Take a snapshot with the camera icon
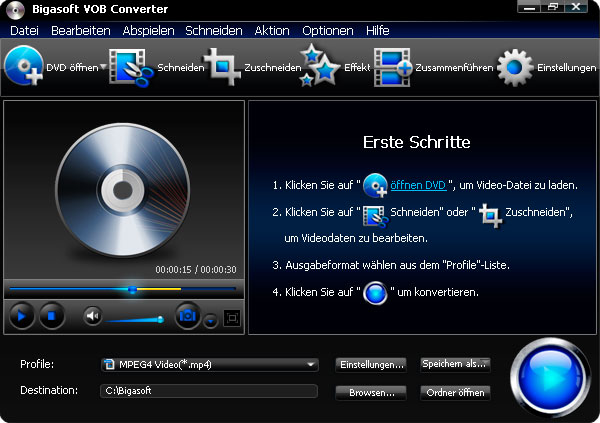 (188, 316)
